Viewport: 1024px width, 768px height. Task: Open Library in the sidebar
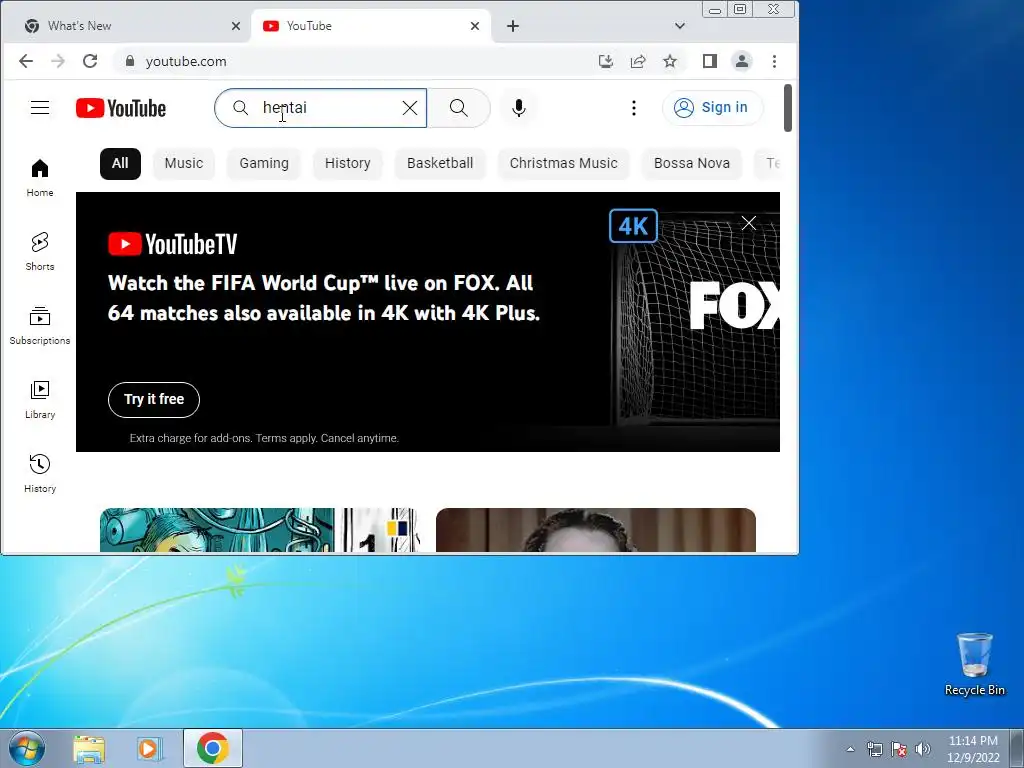click(x=40, y=400)
